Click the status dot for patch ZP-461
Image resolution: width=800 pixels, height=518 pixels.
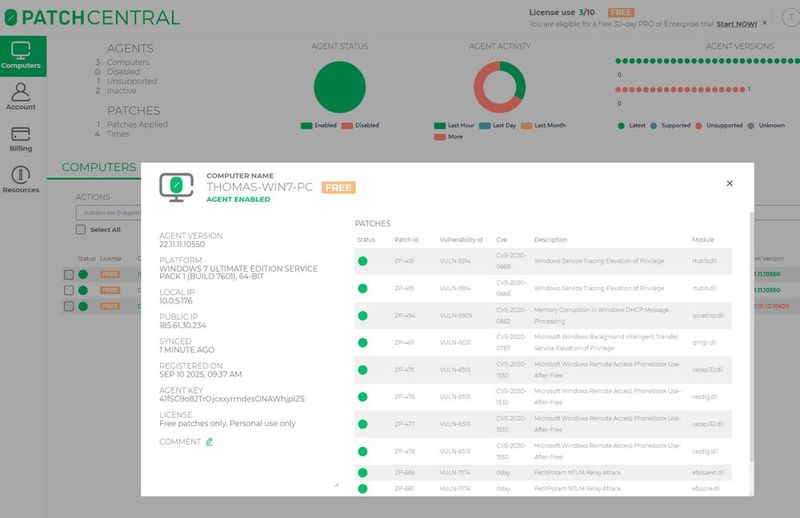[363, 341]
